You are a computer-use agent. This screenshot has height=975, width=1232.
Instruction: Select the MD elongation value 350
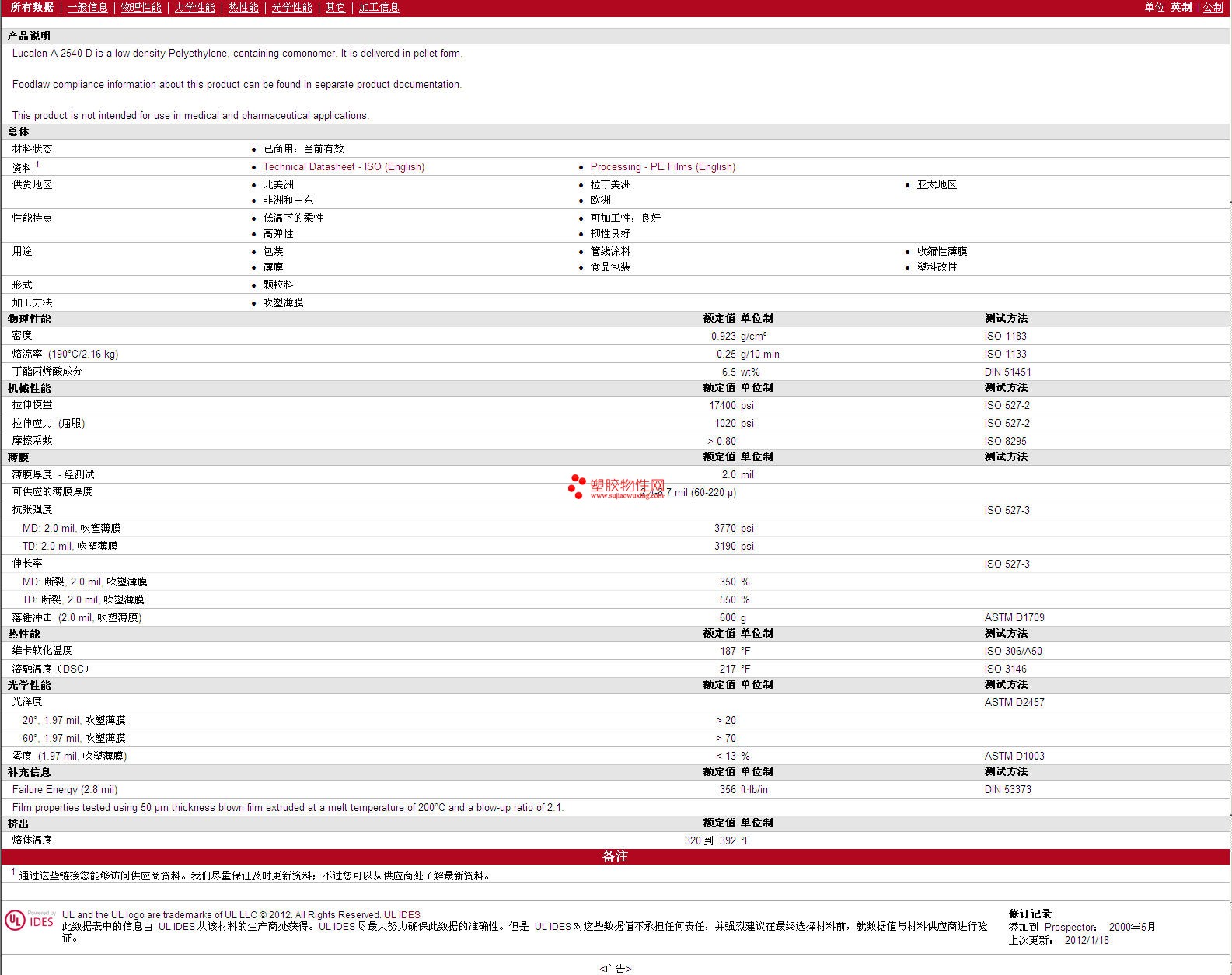728,582
